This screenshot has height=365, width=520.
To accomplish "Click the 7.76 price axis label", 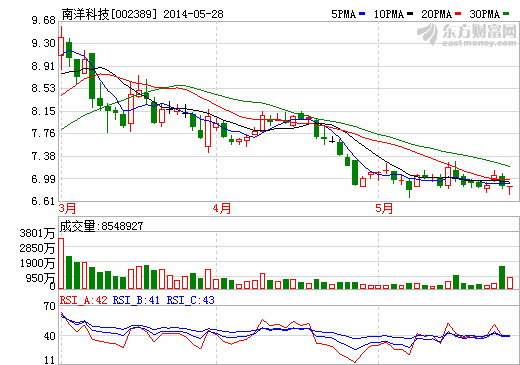I will tap(43, 133).
